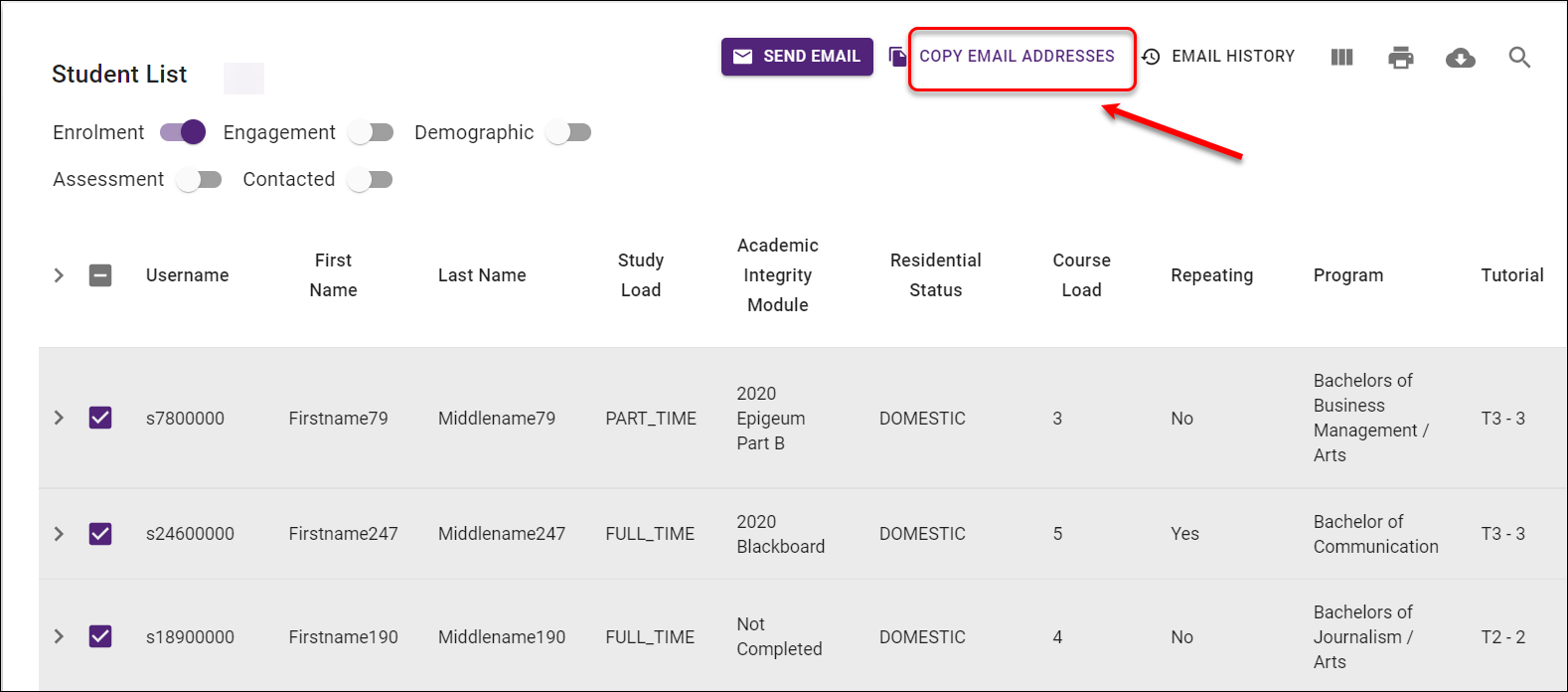The image size is (1568, 692).
Task: Click the envelope icon on Send Email
Action: [742, 57]
